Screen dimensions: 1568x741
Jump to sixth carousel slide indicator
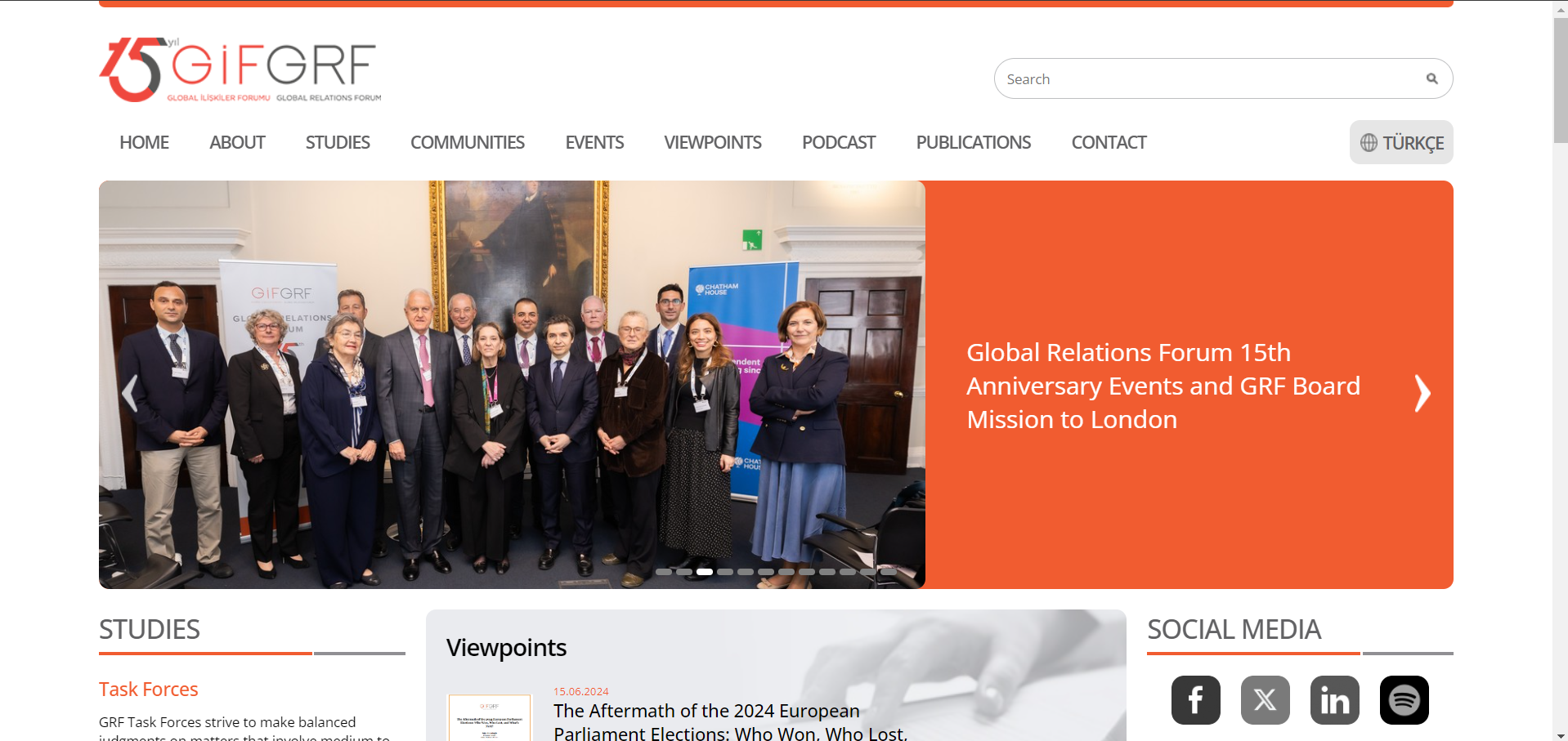(766, 572)
